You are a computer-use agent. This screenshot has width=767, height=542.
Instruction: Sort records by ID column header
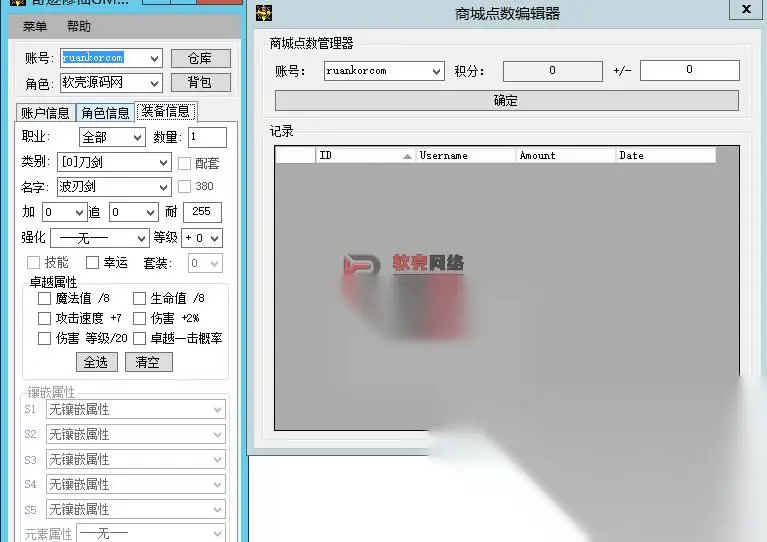click(x=365, y=156)
